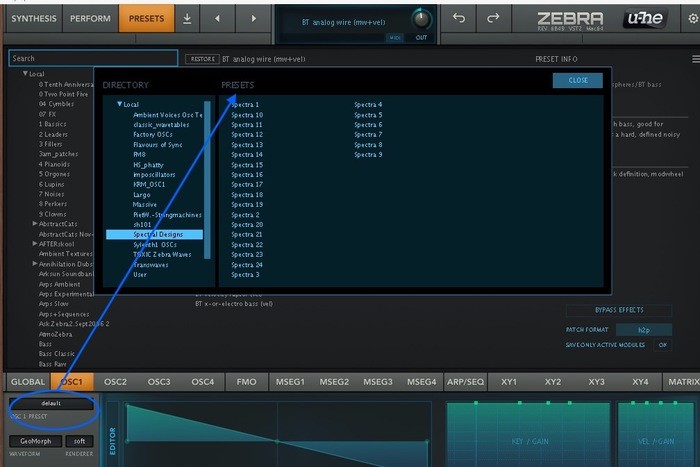This screenshot has width=700, height=467.
Task: Choose preset Spectra 4
Action: (x=368, y=104)
